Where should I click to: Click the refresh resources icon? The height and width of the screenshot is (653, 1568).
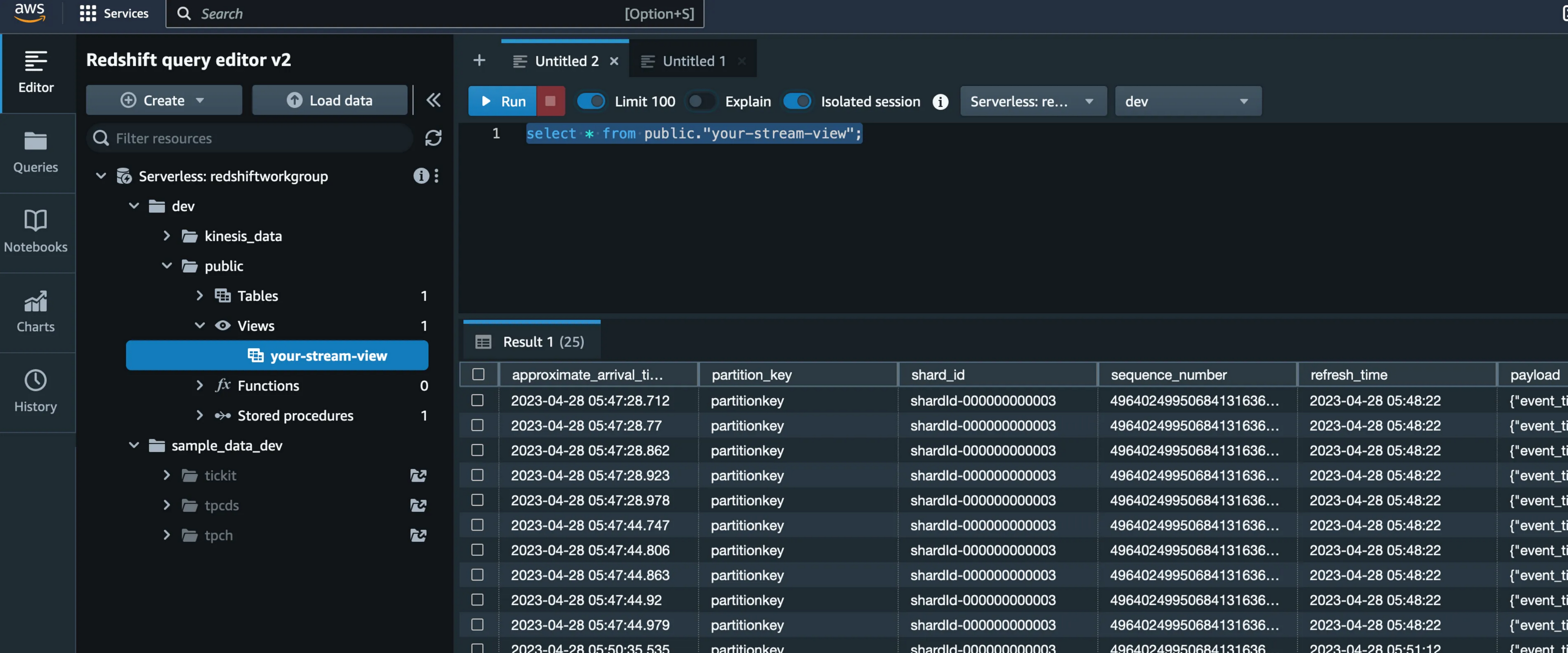pos(433,138)
